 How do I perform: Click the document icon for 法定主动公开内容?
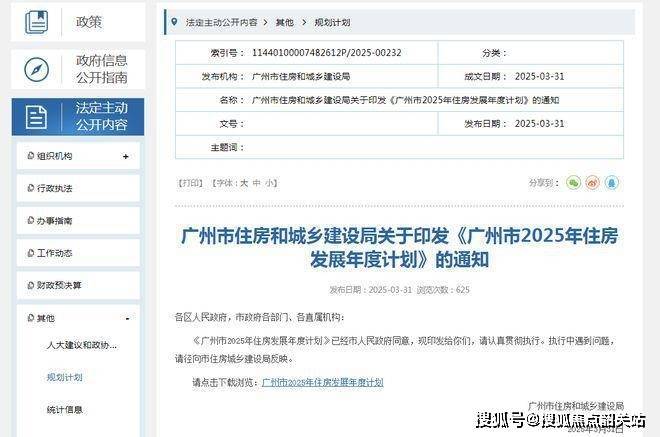click(x=37, y=117)
